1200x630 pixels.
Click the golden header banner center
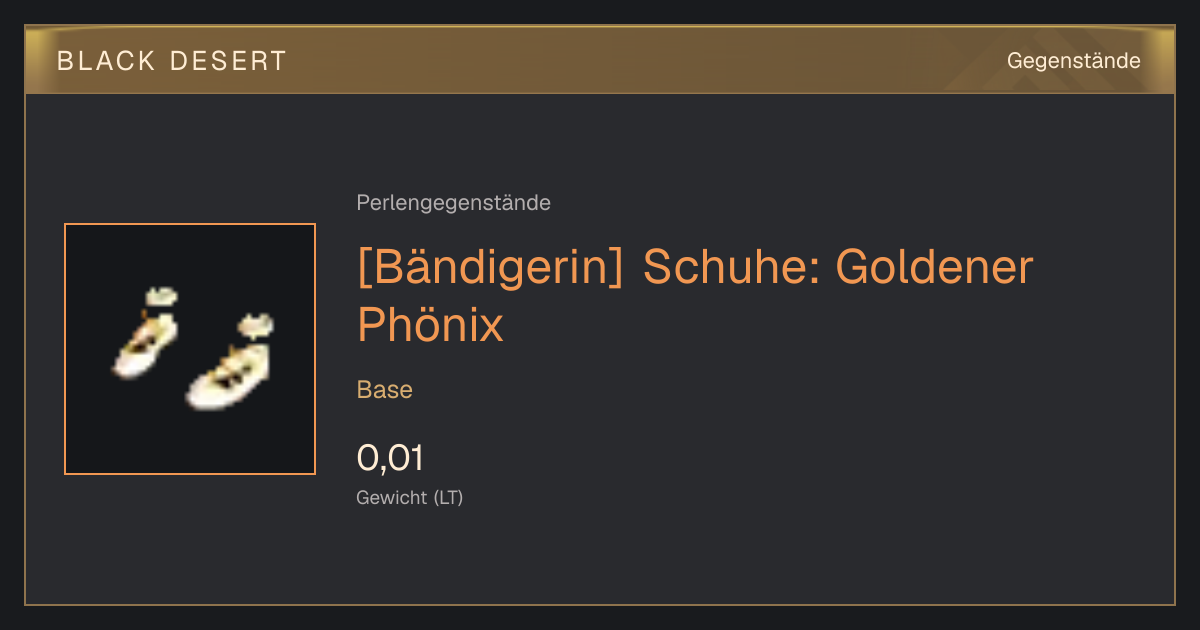tap(600, 60)
